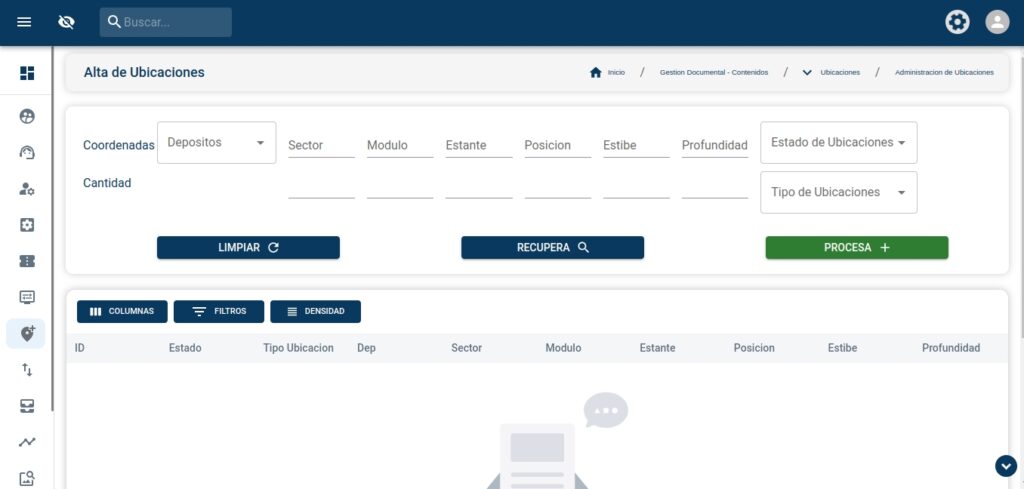
Task: Open the Estado de Ubicaciones dropdown
Action: (x=838, y=143)
